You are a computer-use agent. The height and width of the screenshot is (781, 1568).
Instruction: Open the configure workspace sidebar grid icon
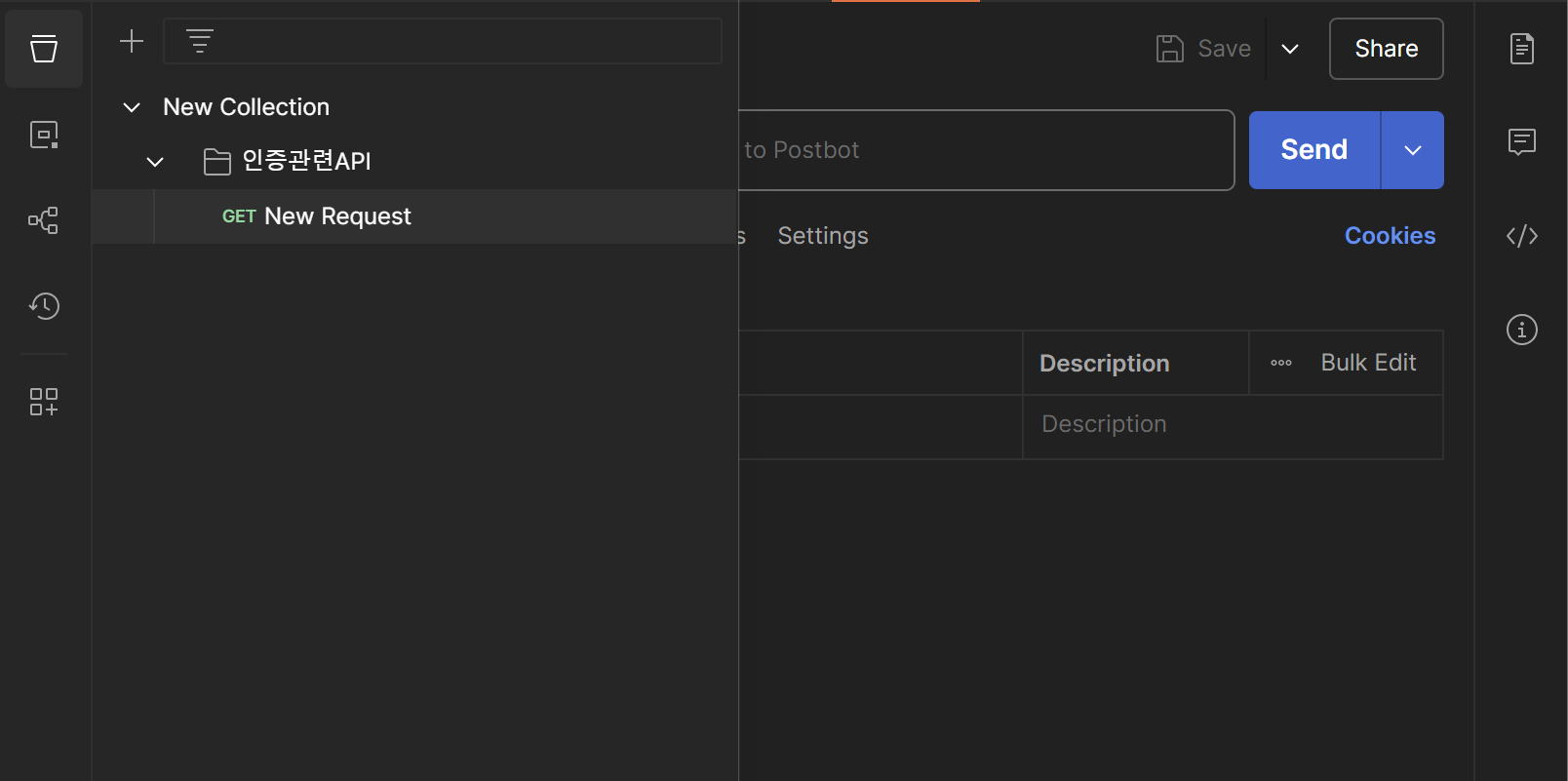pyautogui.click(x=44, y=402)
